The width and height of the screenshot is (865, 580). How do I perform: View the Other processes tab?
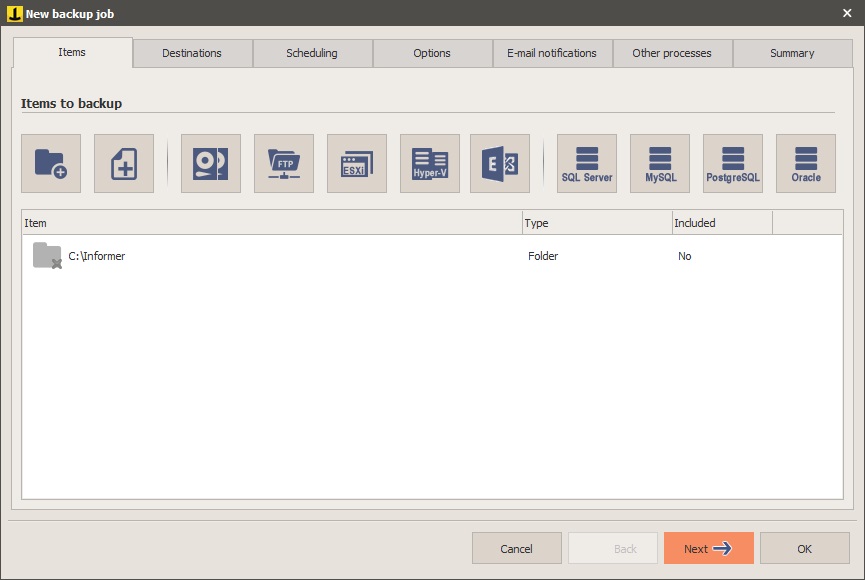[x=672, y=53]
